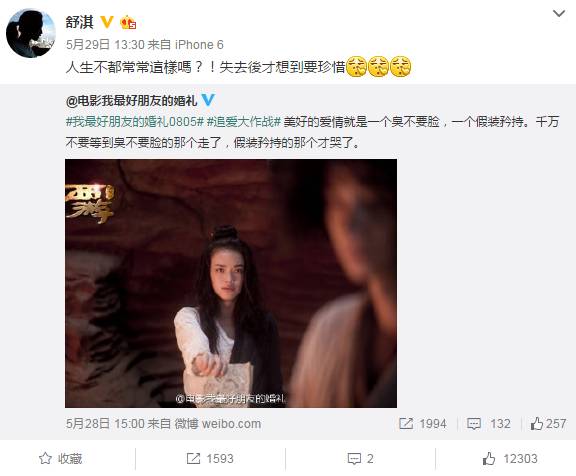Open the post timestamp 5月29日 13:30
This screenshot has width=576, height=476.
[x=105, y=45]
